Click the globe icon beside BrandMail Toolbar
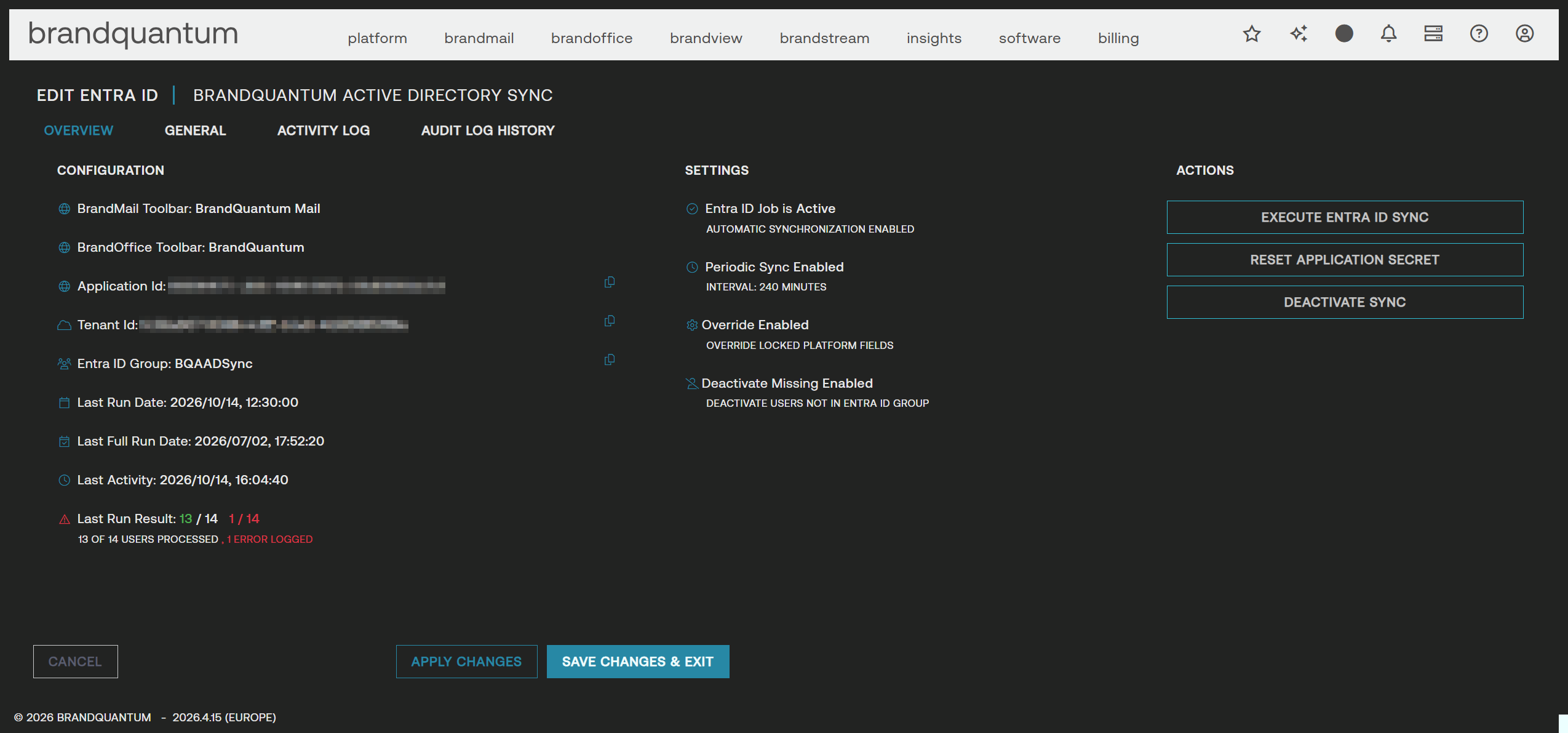Image resolution: width=1568 pixels, height=733 pixels. 64,209
